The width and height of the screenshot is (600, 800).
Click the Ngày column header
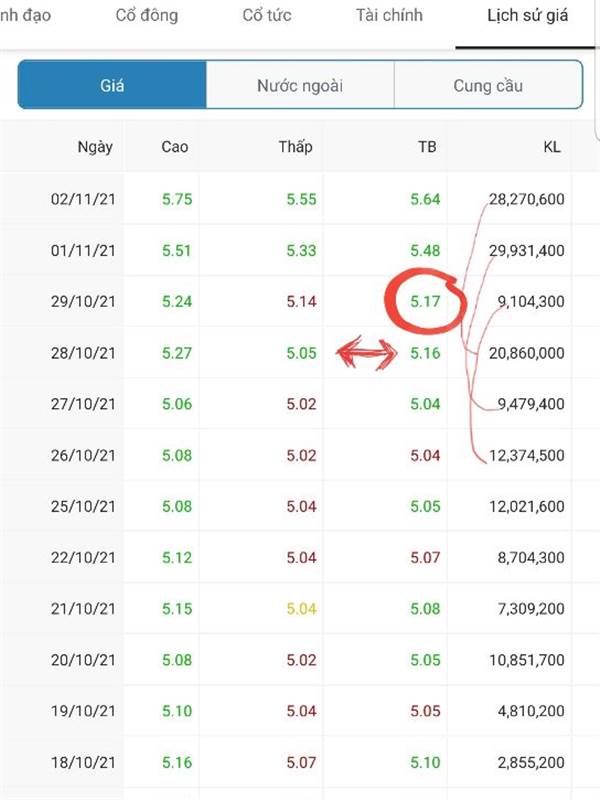[95, 147]
